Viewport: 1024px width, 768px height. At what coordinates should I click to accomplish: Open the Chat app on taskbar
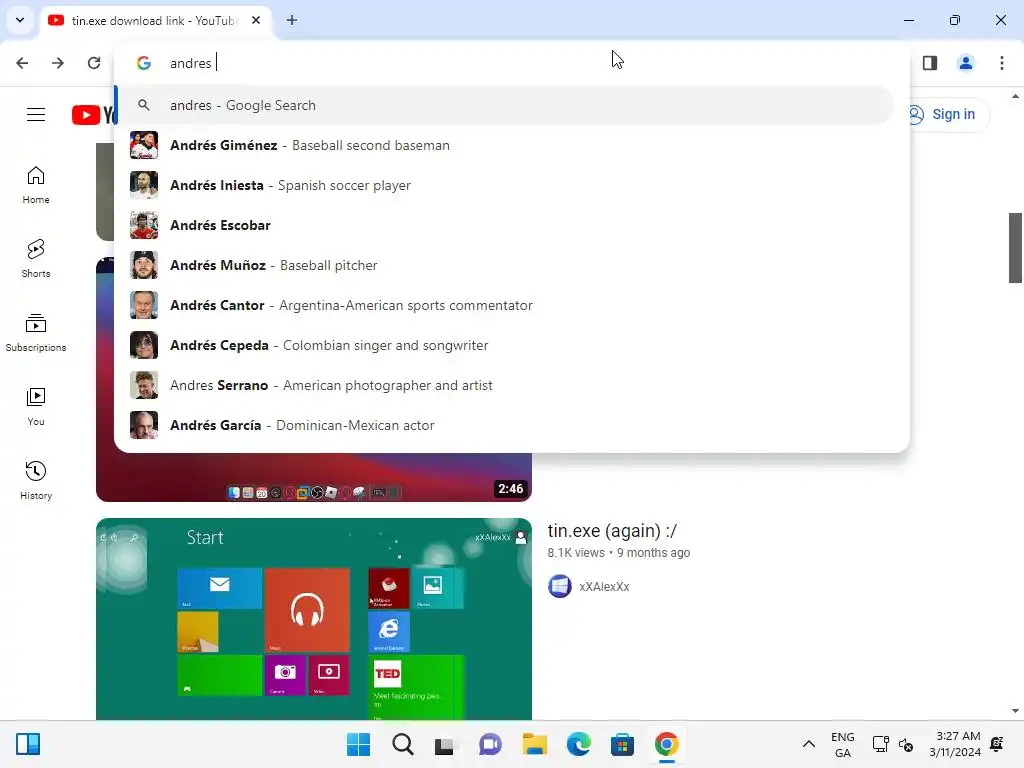click(490, 744)
